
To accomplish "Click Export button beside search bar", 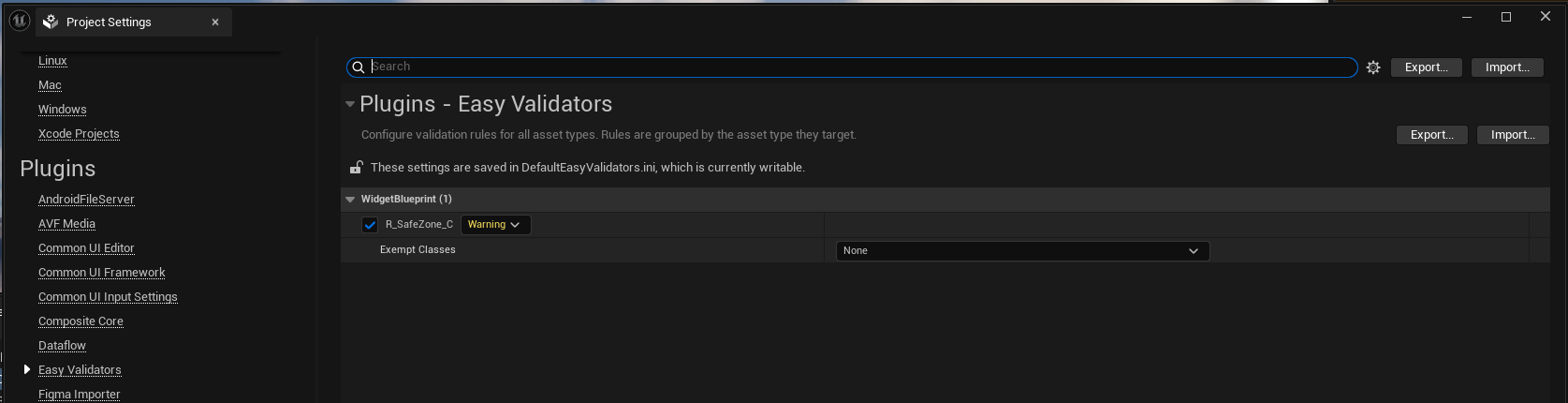I will point(1427,67).
